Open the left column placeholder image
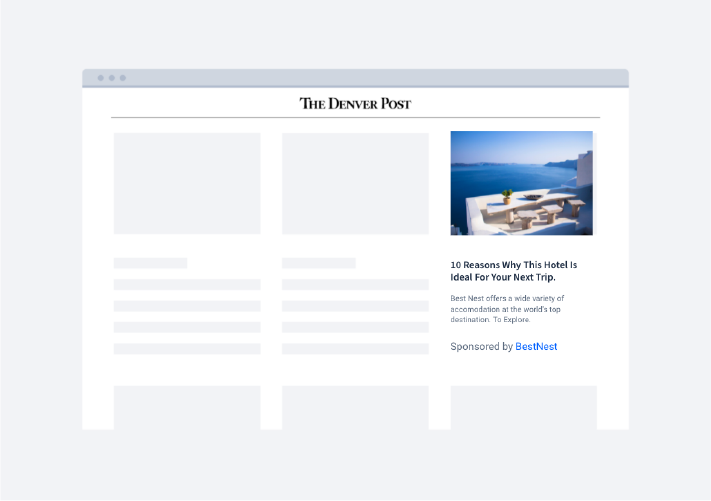The height and width of the screenshot is (501, 711). [187, 183]
